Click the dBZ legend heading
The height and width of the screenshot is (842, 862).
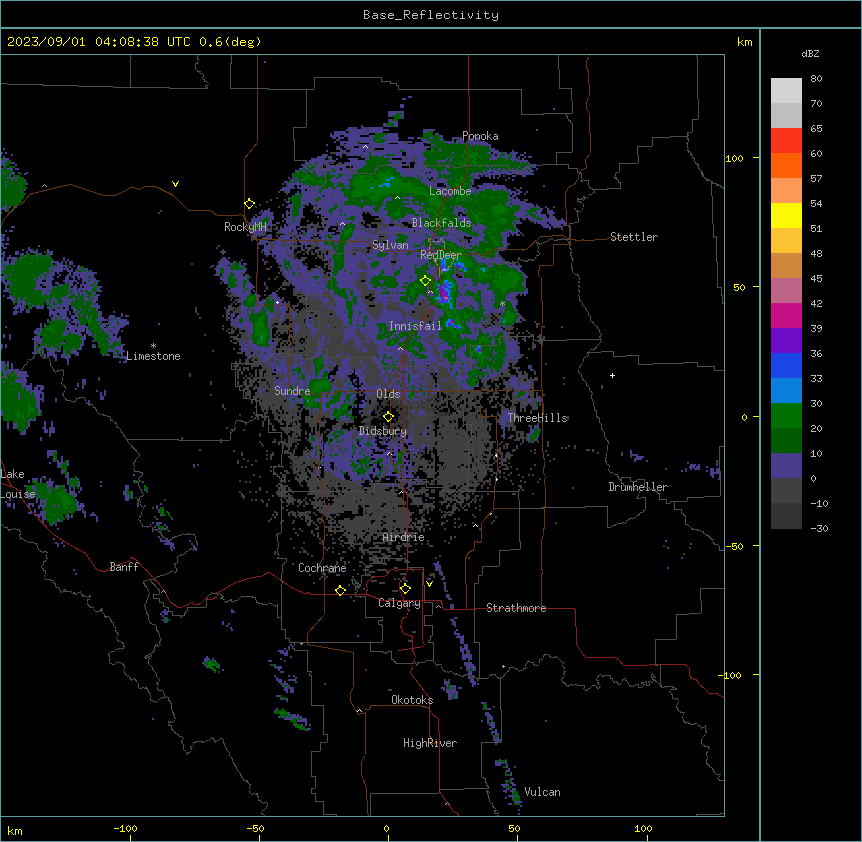[810, 54]
